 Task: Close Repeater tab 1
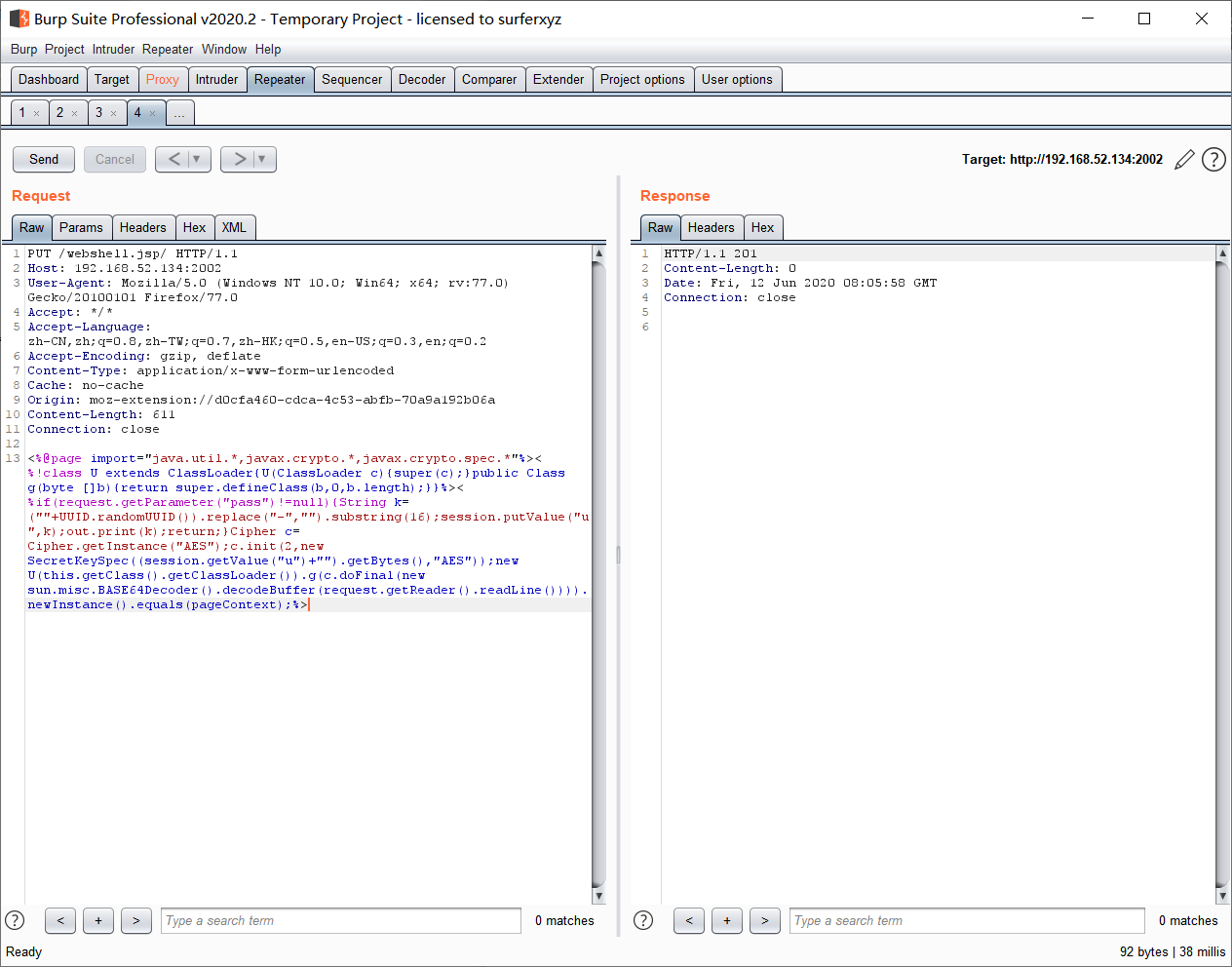point(37,114)
